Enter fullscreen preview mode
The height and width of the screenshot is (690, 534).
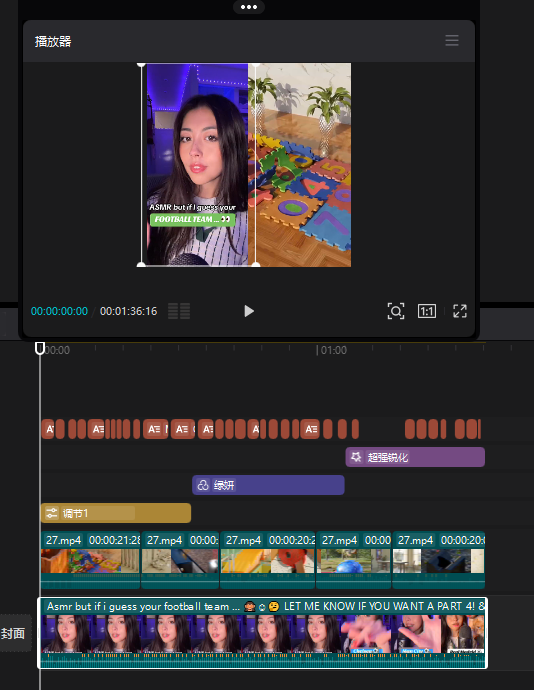[x=460, y=311]
